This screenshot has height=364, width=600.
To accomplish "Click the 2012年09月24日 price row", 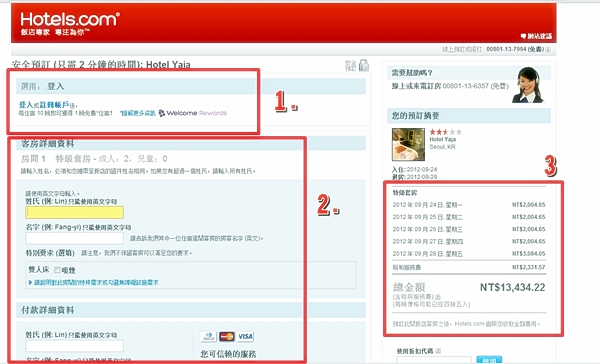I will click(x=469, y=205).
